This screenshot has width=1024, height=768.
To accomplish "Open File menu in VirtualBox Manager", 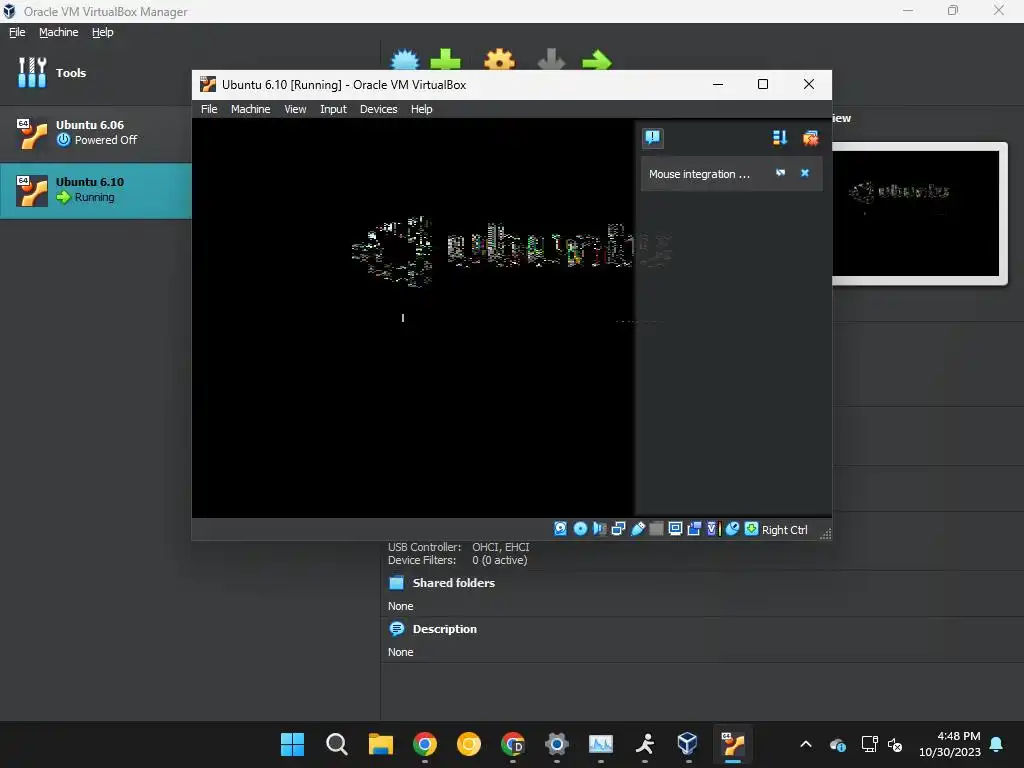I will coord(17,32).
